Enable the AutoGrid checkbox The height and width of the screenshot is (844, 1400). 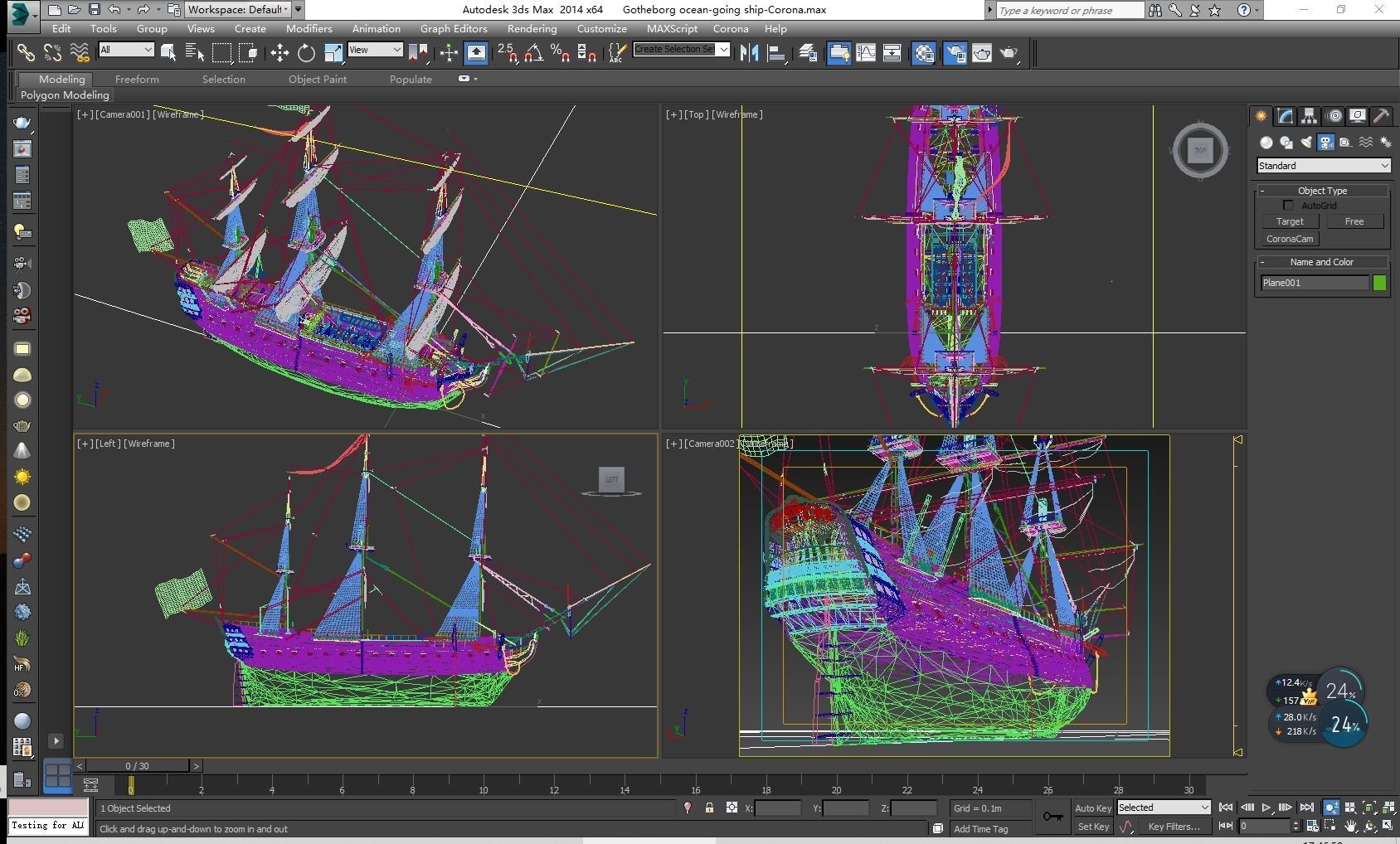pos(1288,206)
